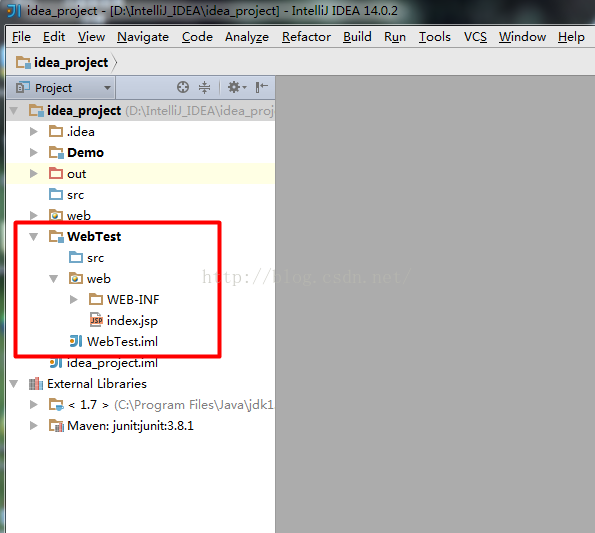Click the WebTest module folder icon
Screen dimensions: 595x533
[x=56, y=236]
